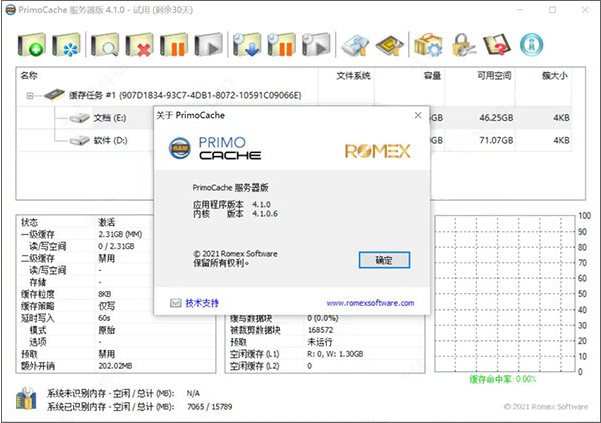The width and height of the screenshot is (601, 423).
Task: Click the 60s delayed write value
Action: [104, 318]
